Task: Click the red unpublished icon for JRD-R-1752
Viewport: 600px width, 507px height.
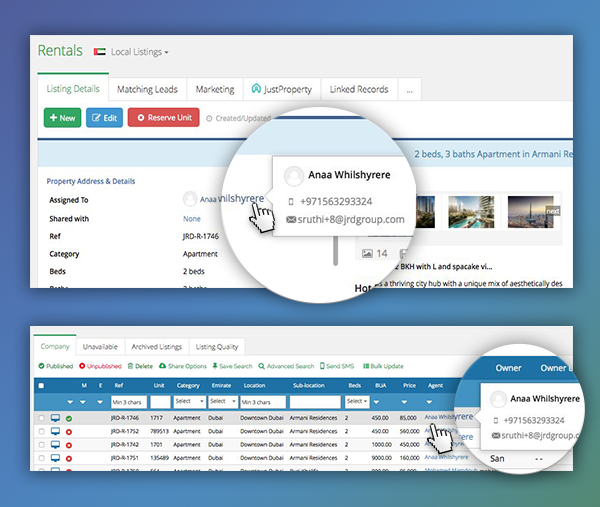Action: [69, 432]
